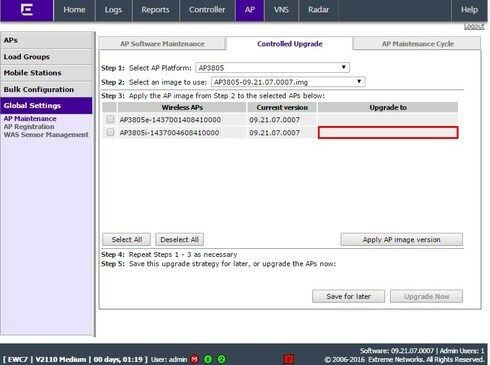Click the green 2 status icon

pyautogui.click(x=221, y=359)
